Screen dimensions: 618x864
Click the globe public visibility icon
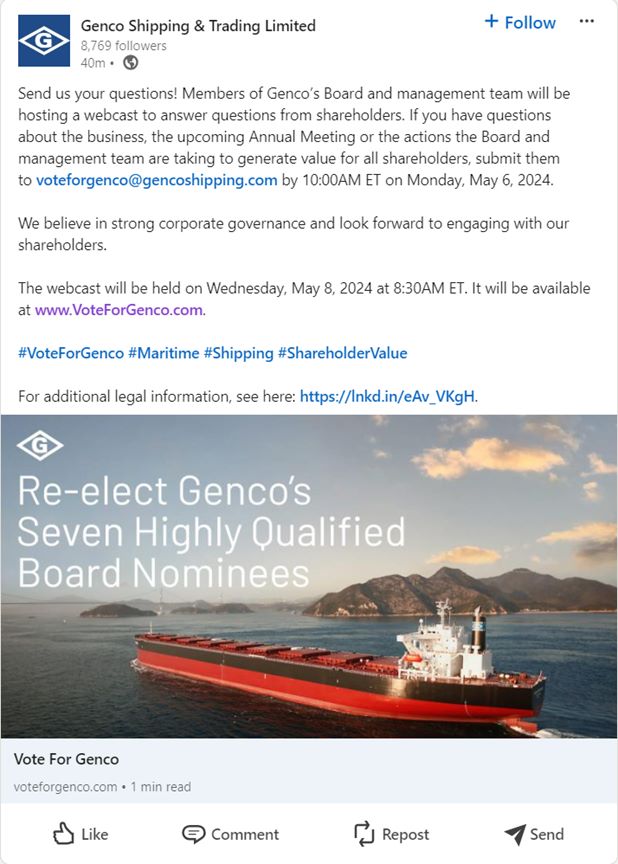130,62
